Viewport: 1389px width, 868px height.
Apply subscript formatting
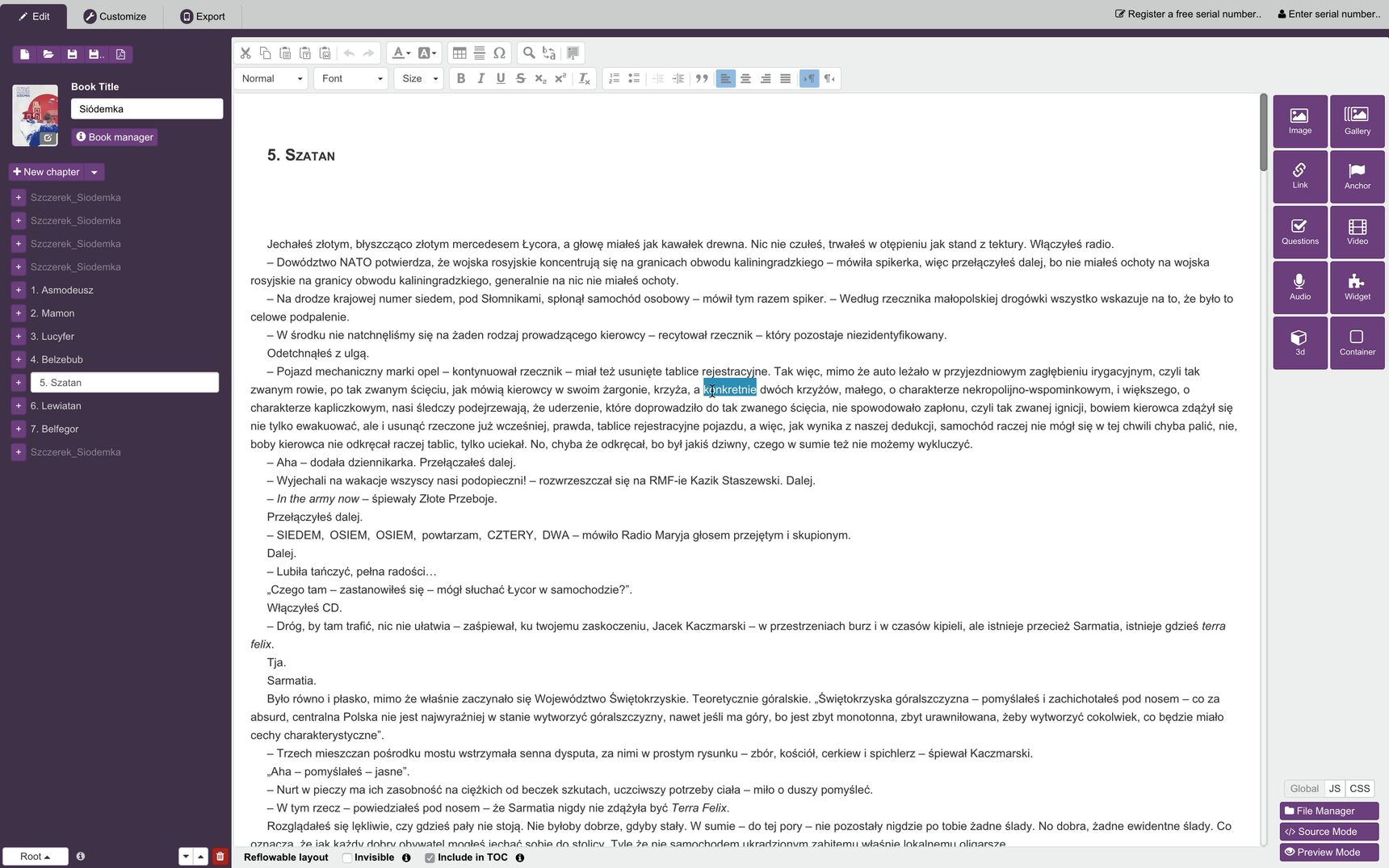540,78
